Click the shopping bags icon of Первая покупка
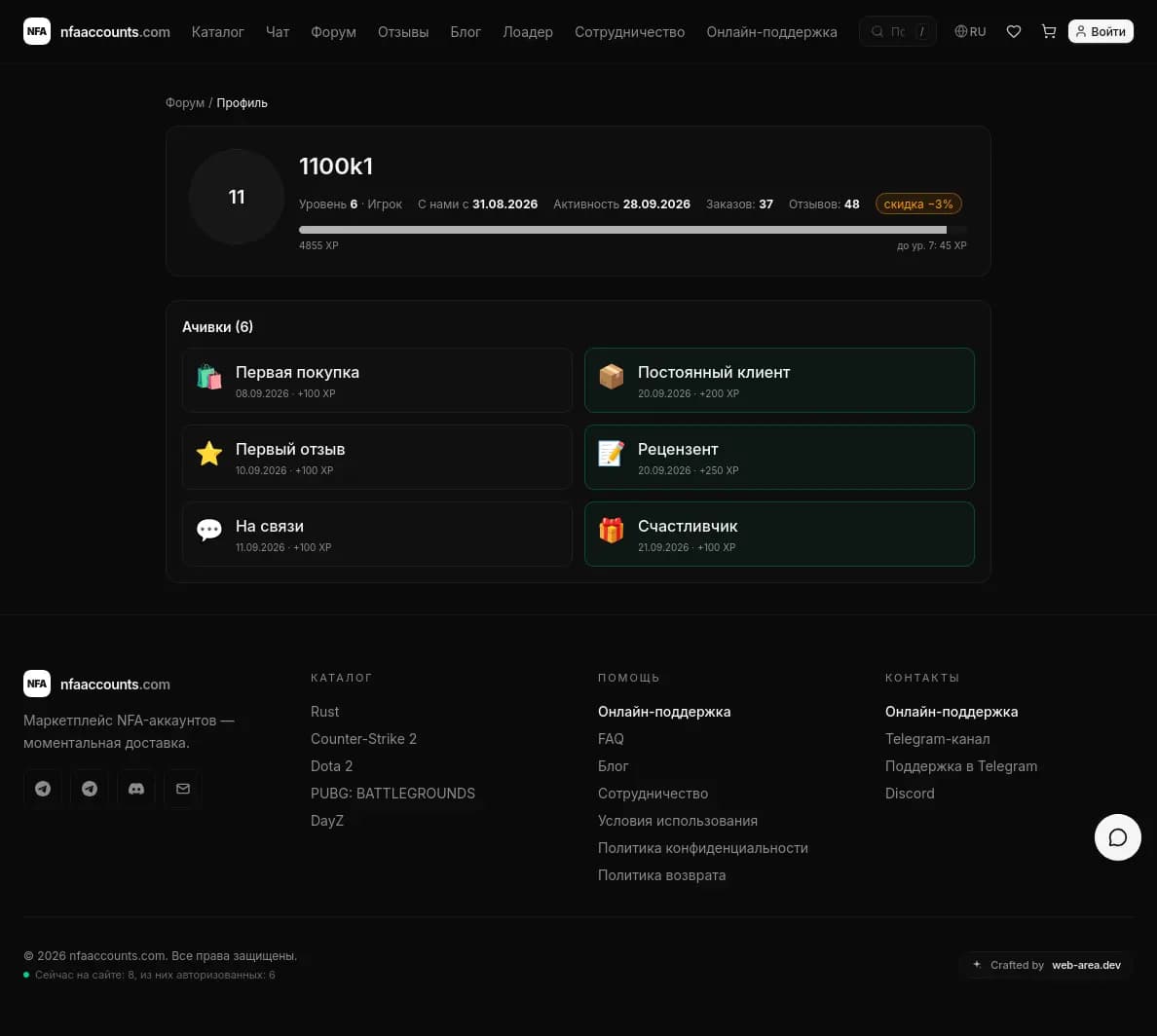Image resolution: width=1157 pixels, height=1036 pixels. (x=208, y=377)
